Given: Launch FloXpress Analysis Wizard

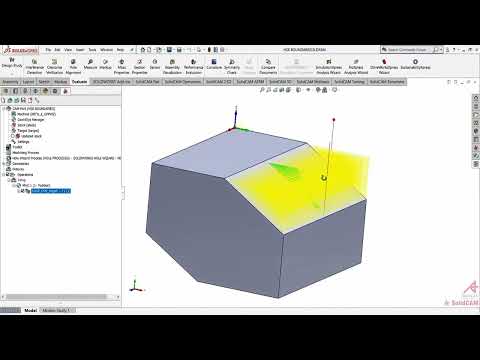Looking at the screenshot, I should (356, 66).
